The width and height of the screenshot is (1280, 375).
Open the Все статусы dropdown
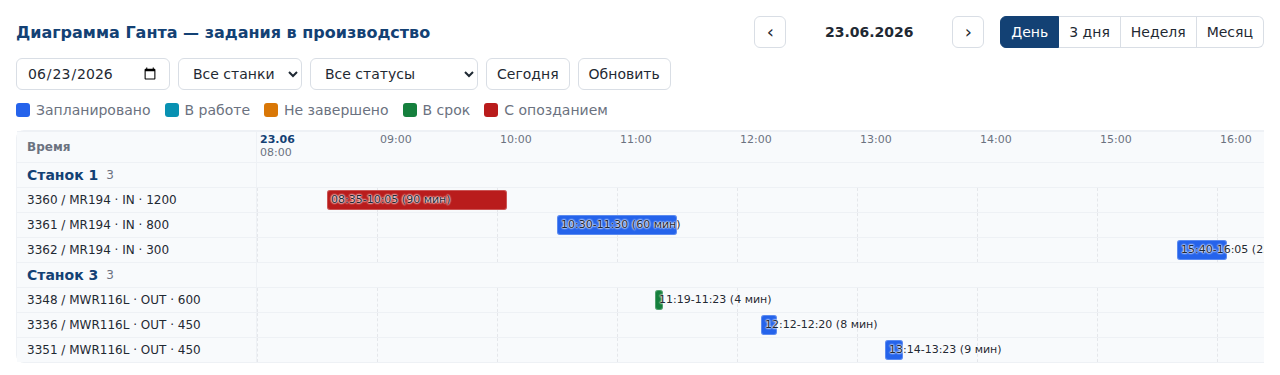point(394,74)
